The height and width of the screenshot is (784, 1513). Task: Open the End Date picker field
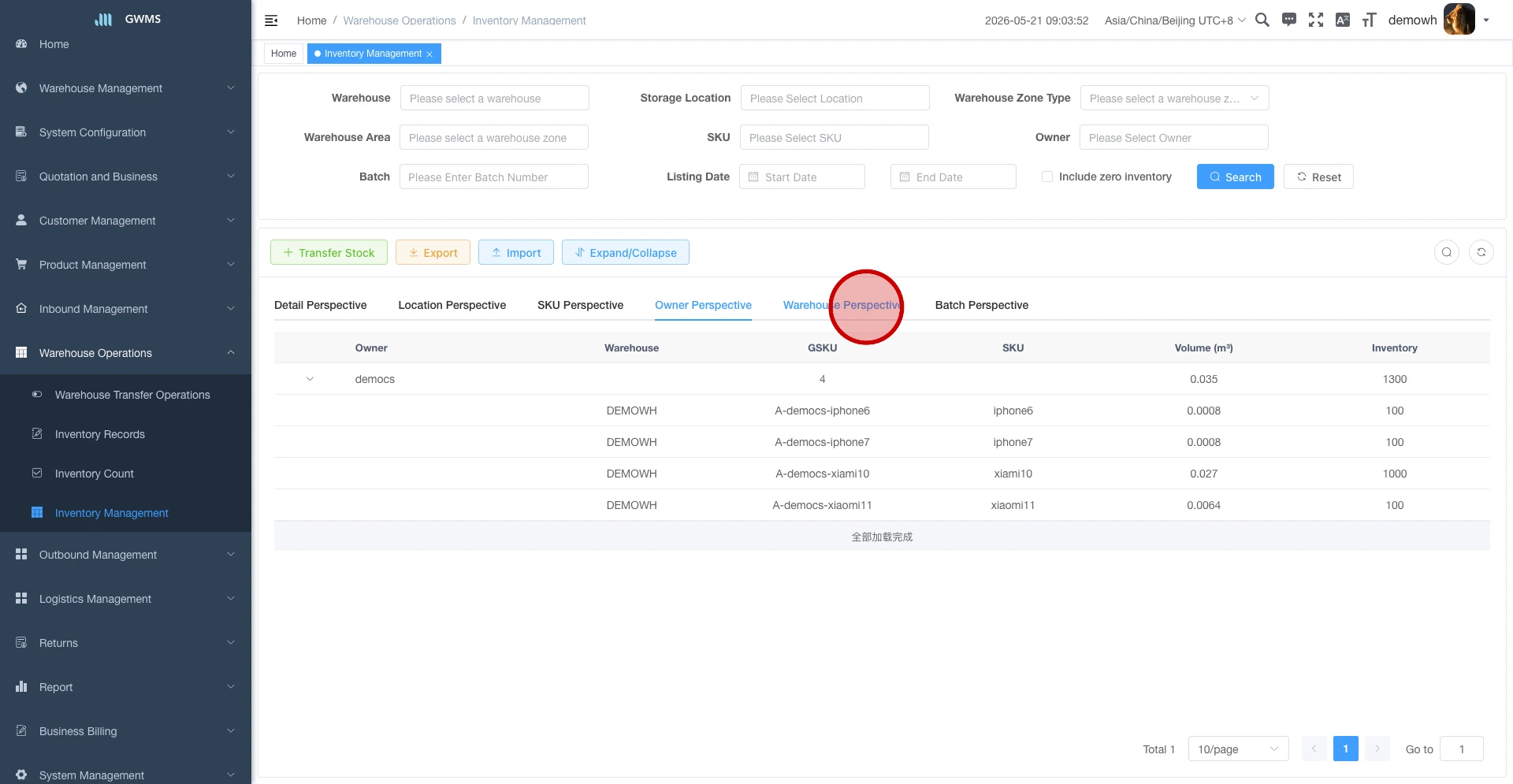pos(953,176)
